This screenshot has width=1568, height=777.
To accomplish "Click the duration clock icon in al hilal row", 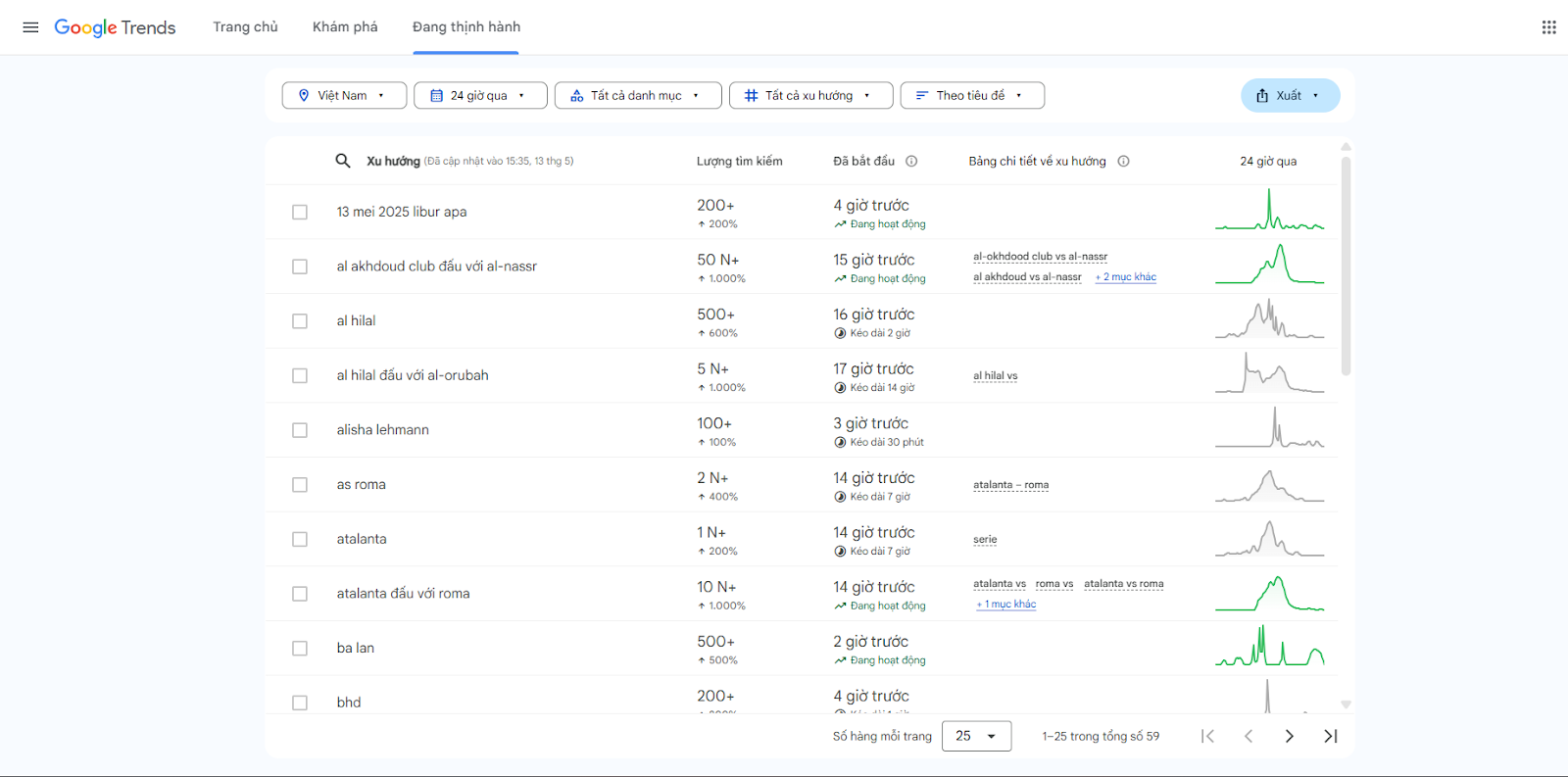I will pos(840,333).
